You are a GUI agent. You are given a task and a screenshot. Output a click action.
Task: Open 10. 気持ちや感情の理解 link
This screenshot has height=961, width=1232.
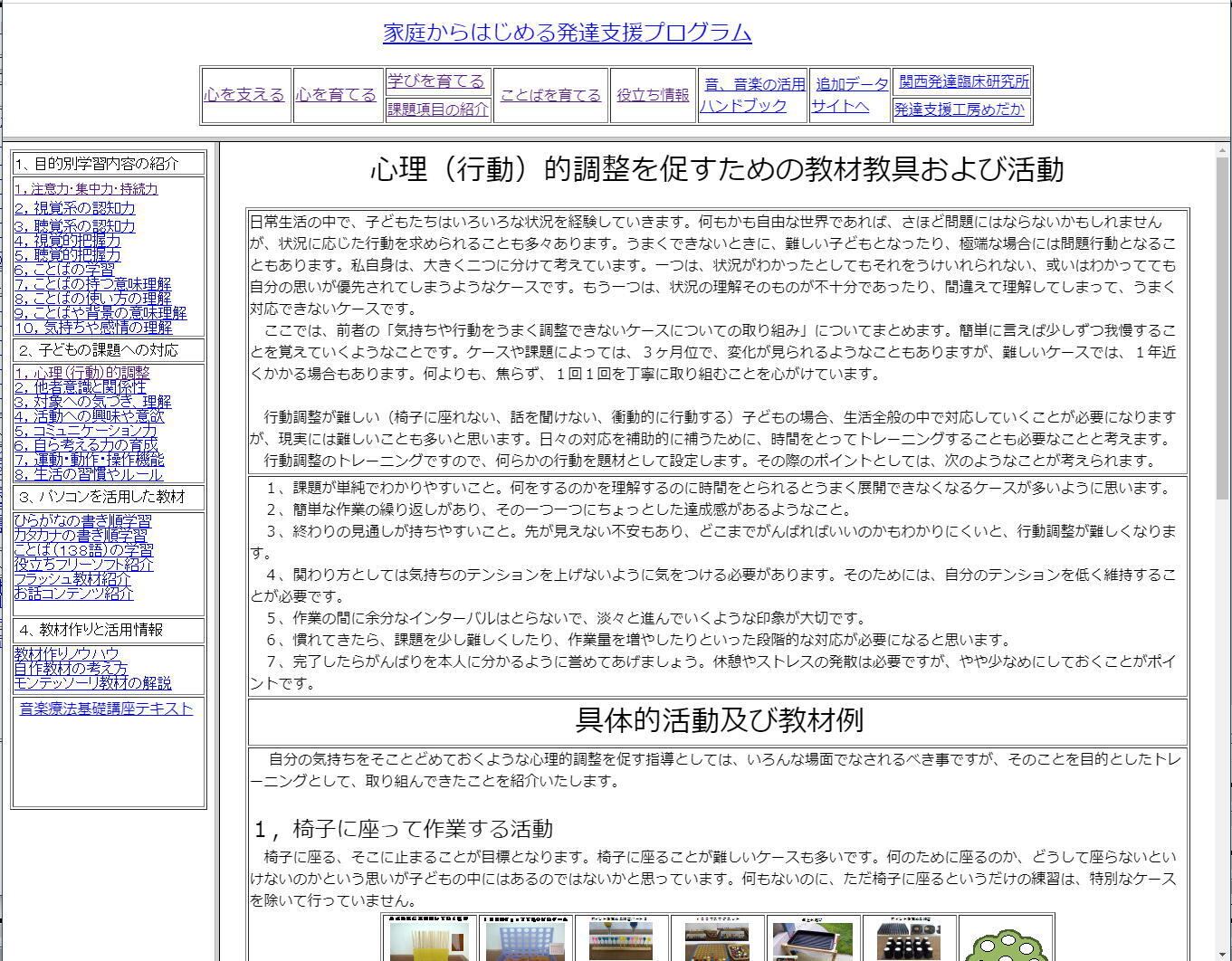[x=93, y=328]
